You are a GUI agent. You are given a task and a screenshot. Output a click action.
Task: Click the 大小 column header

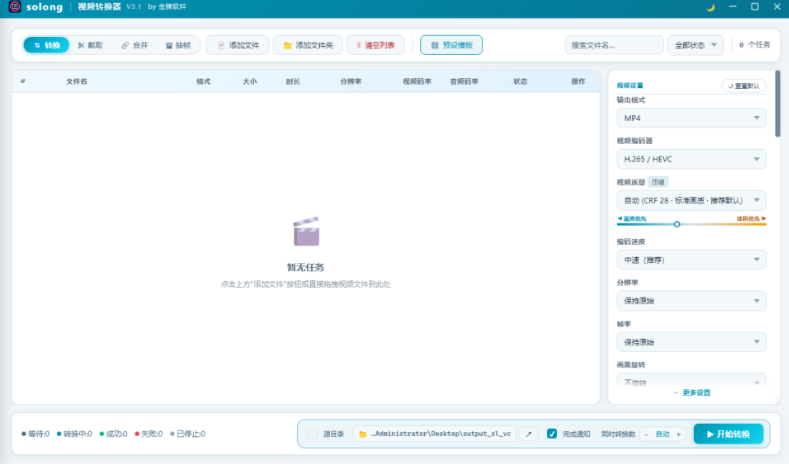[x=250, y=82]
